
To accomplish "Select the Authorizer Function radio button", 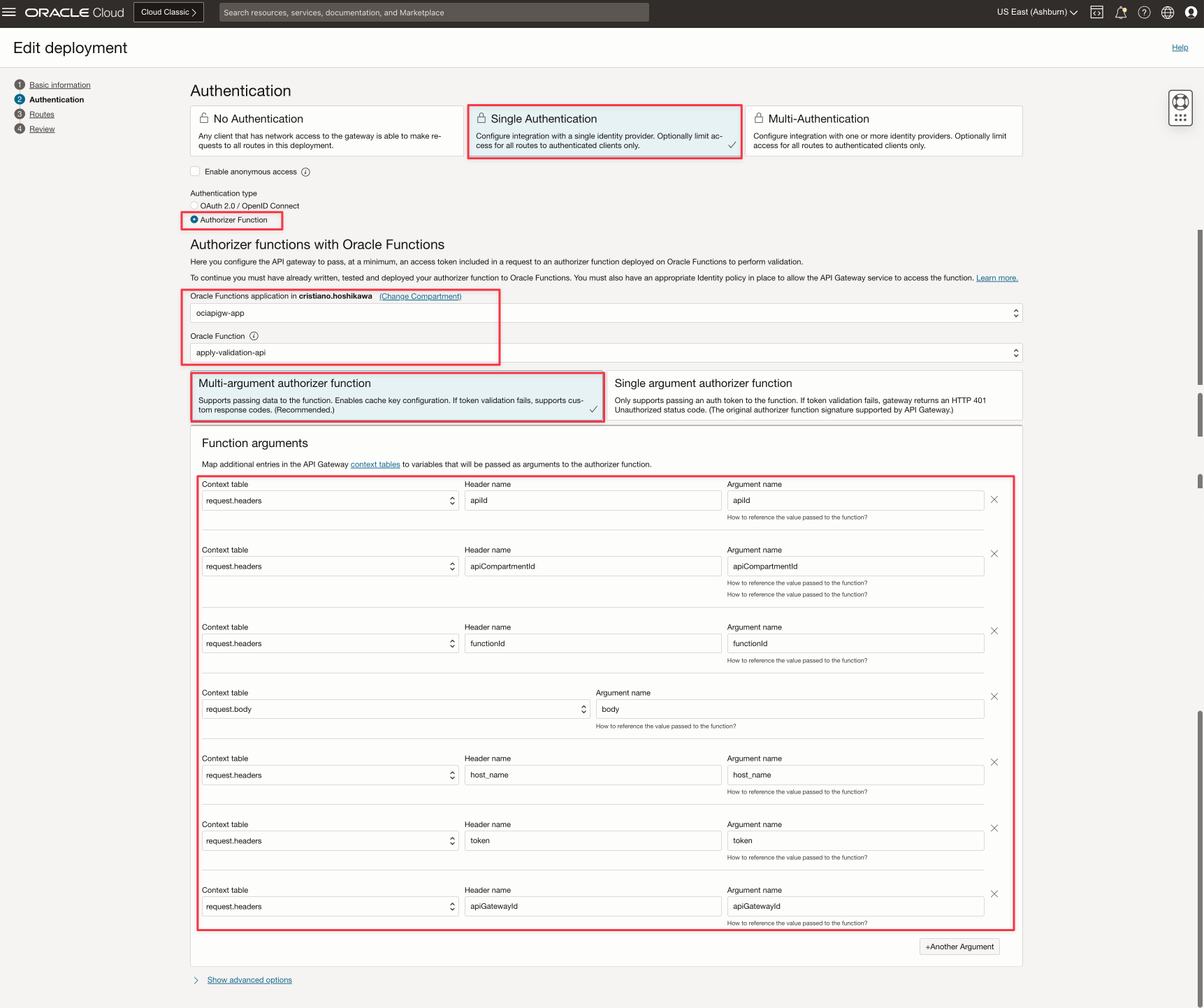I will 194,220.
